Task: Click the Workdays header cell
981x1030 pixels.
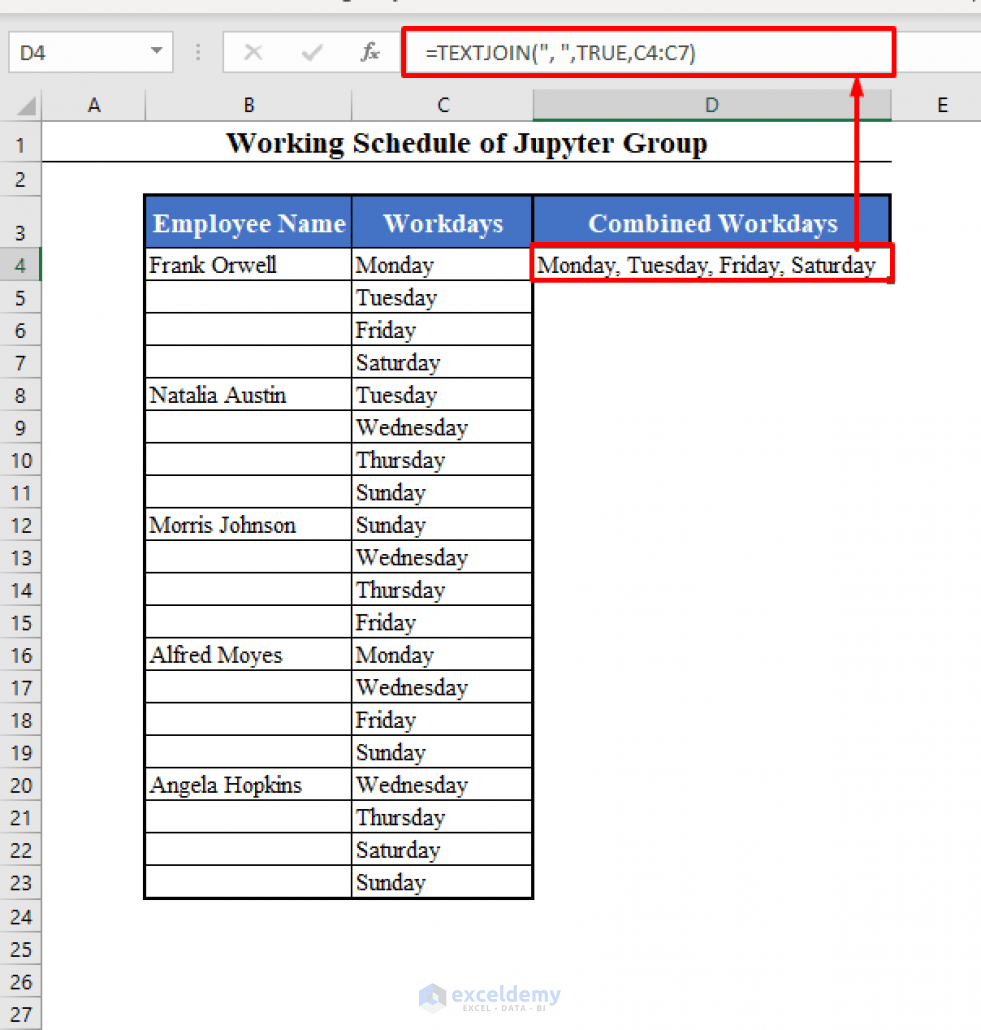Action: [442, 222]
